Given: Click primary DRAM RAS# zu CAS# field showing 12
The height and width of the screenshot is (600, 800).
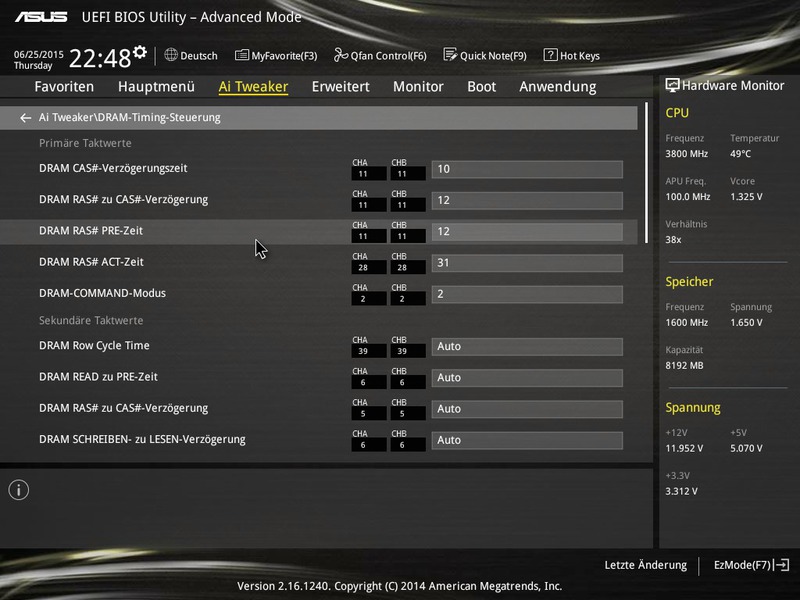Looking at the screenshot, I should (x=527, y=201).
